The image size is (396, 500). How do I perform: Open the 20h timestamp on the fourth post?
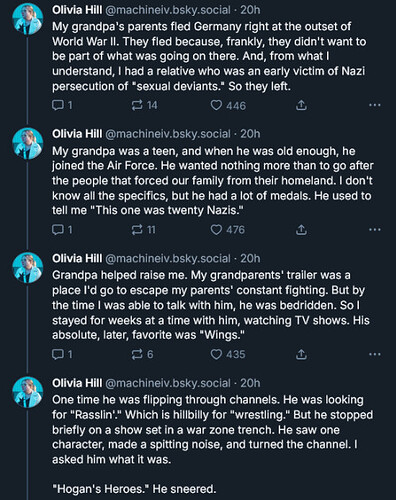250,383
